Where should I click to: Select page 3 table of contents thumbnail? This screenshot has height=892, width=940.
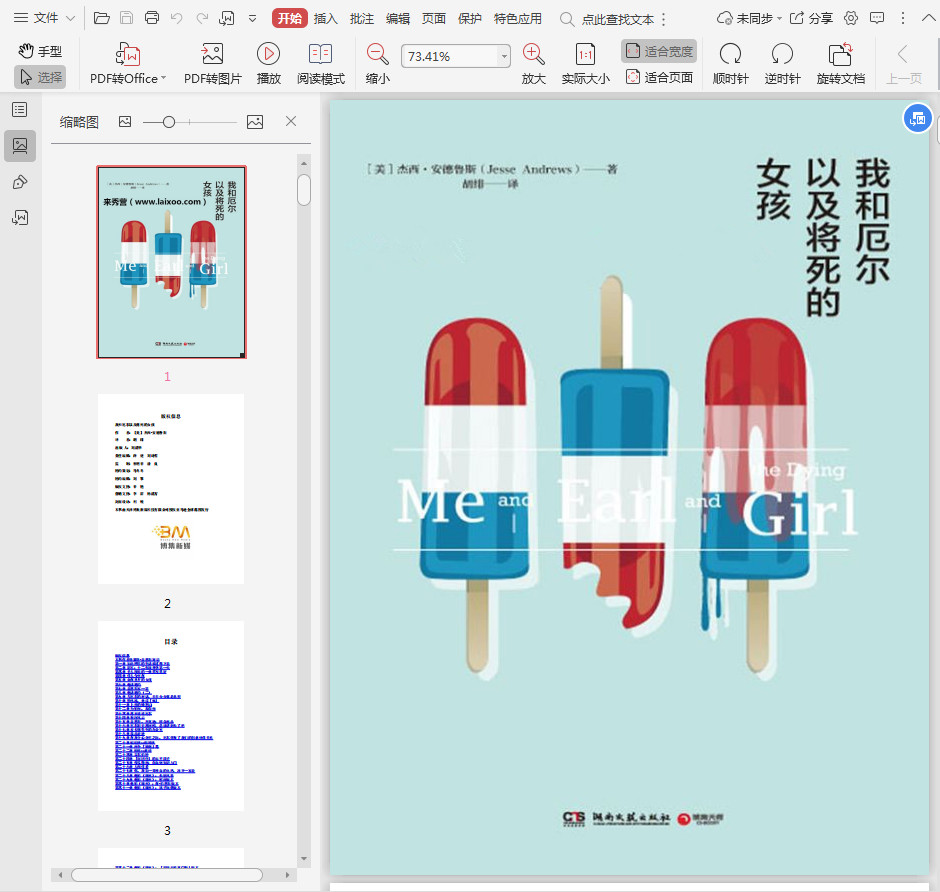click(171, 716)
